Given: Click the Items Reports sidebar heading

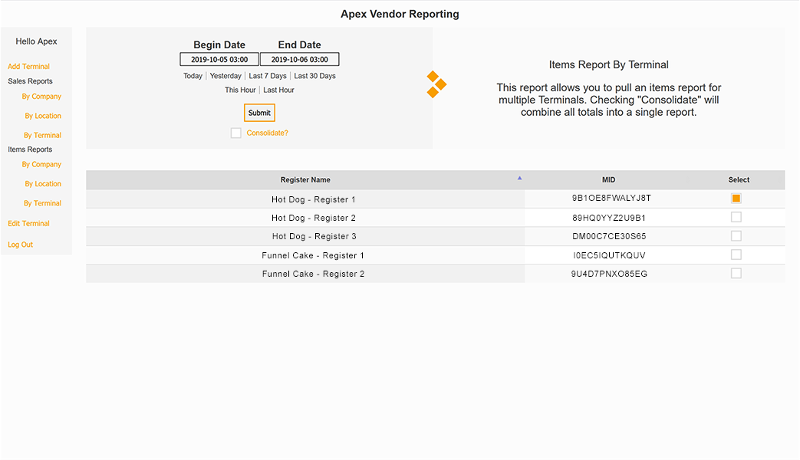Looking at the screenshot, I should pyautogui.click(x=30, y=149).
